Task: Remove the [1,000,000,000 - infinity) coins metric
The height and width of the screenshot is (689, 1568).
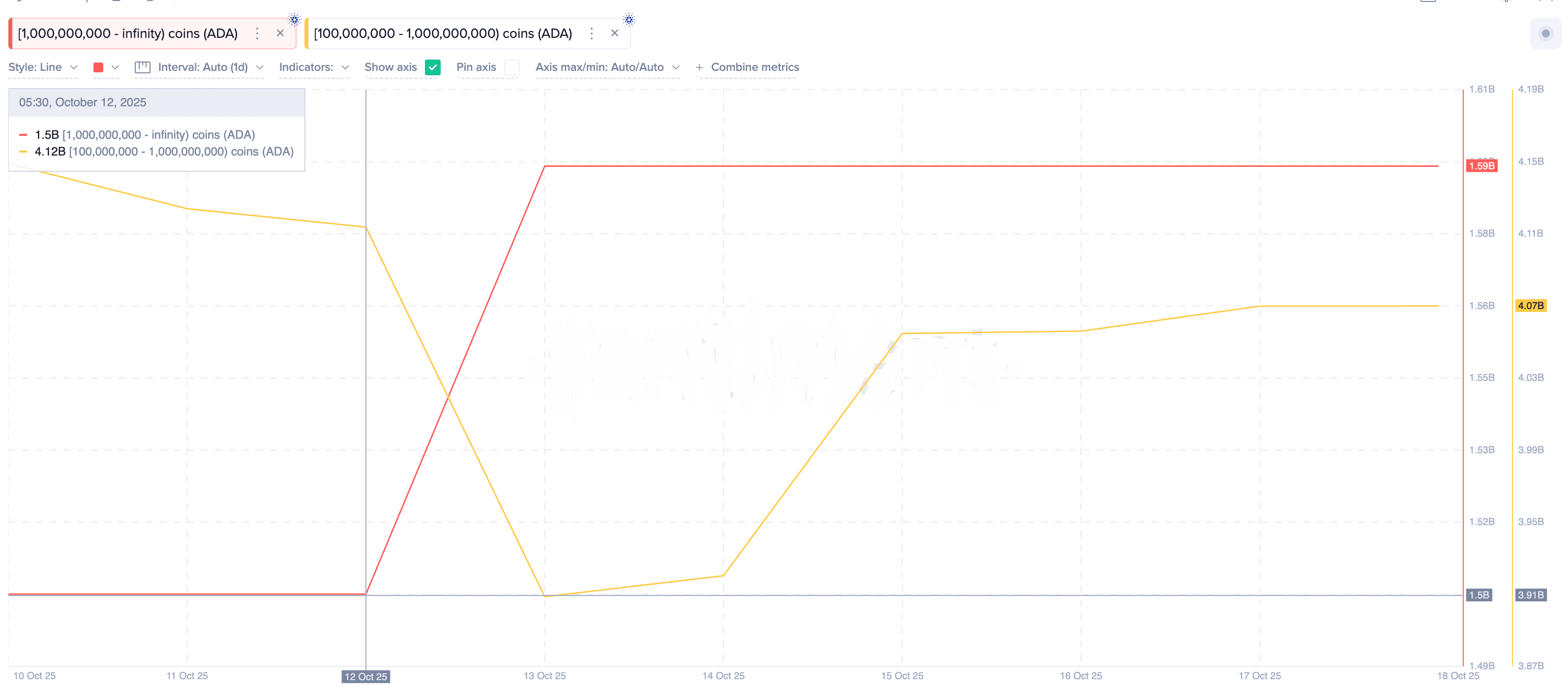Action: (x=280, y=33)
